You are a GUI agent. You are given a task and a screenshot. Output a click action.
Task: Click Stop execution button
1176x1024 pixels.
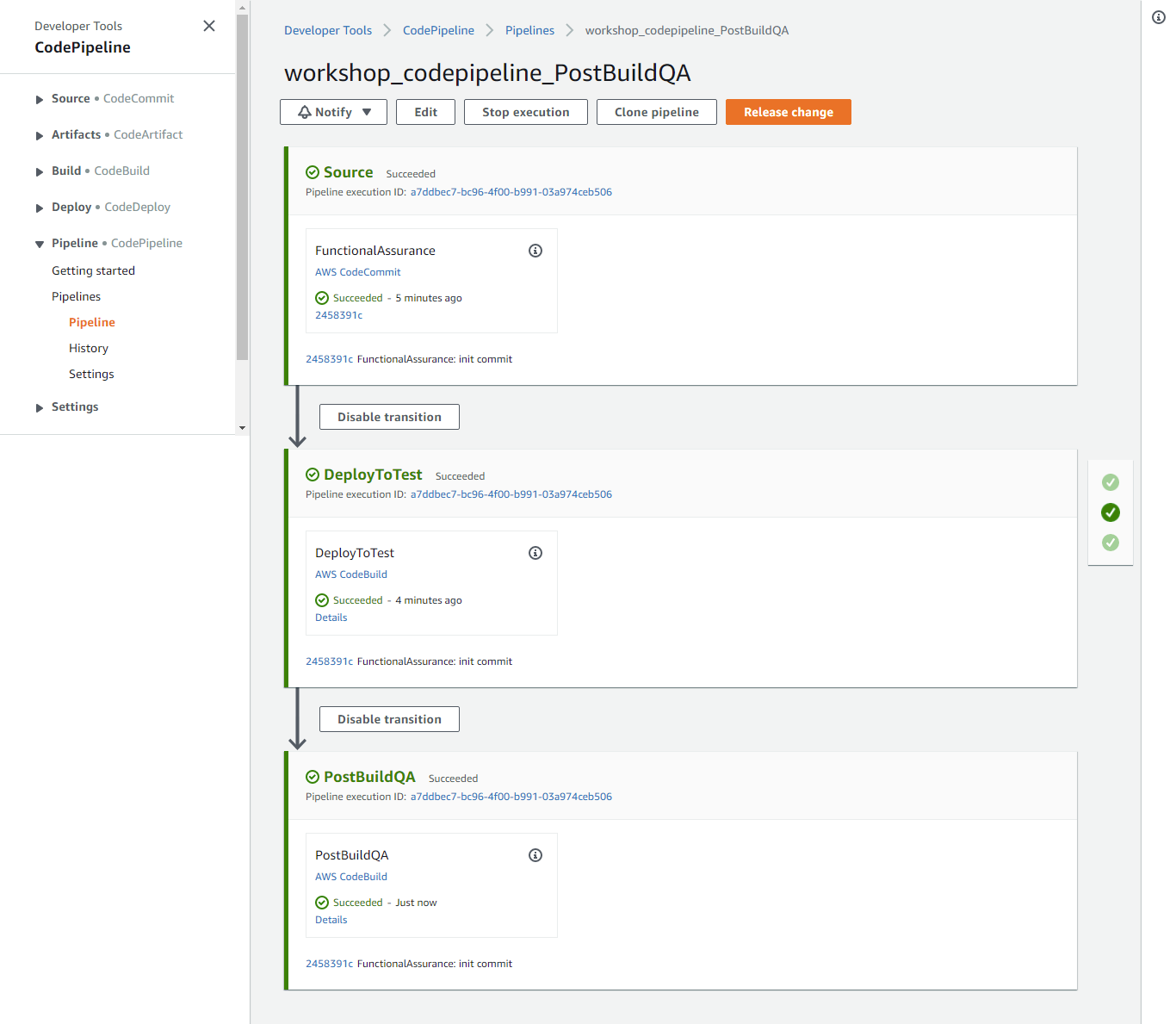[x=526, y=112]
